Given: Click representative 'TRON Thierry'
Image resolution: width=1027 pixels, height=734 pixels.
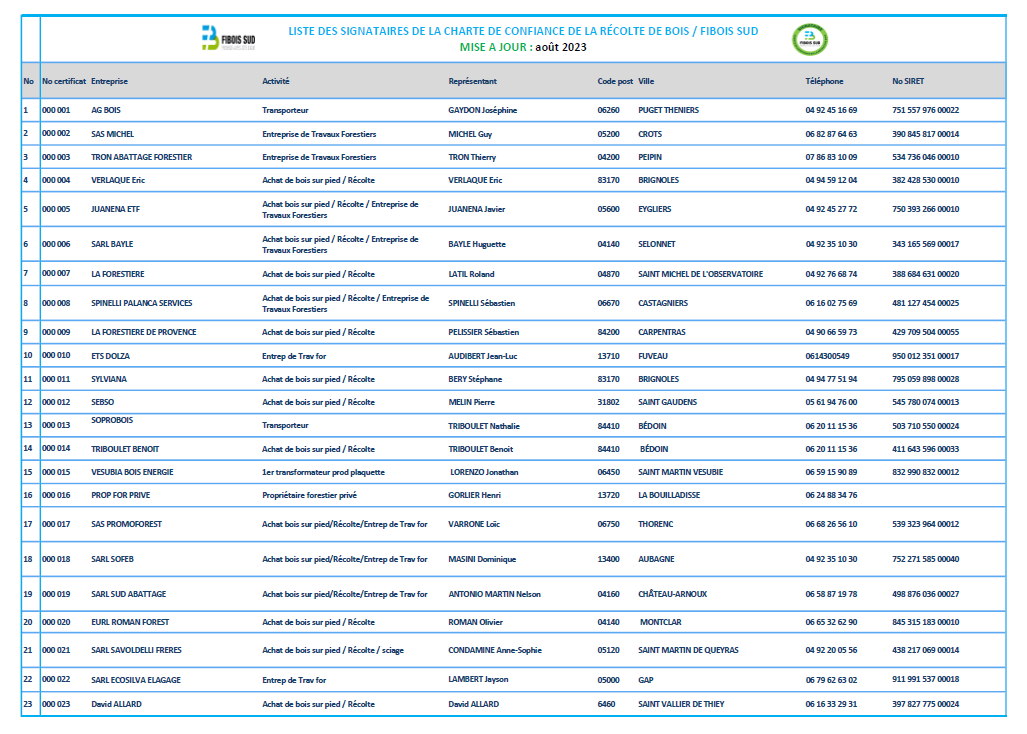Looking at the screenshot, I should tap(472, 157).
